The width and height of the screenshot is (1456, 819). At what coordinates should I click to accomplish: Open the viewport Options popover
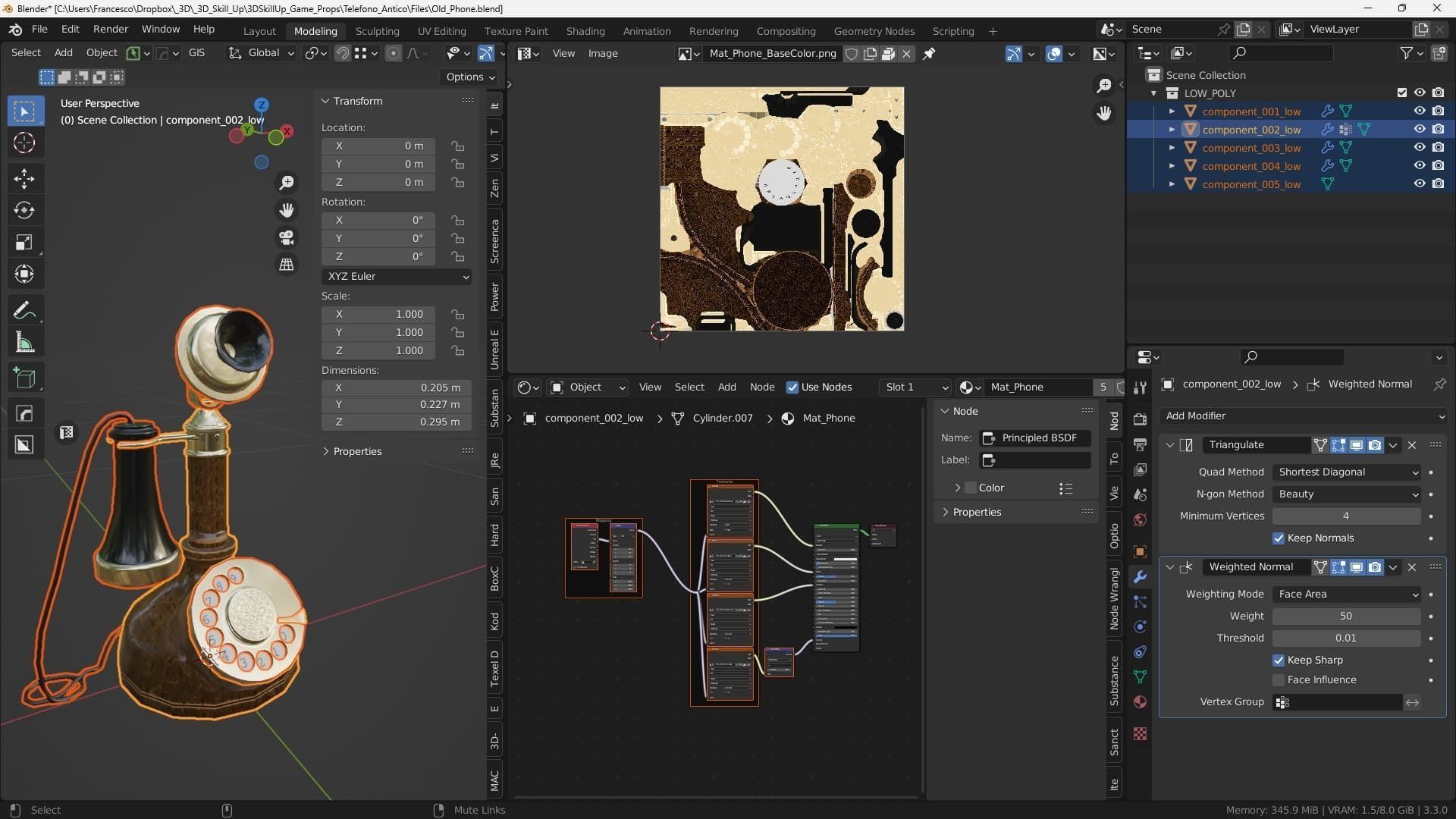point(470,77)
